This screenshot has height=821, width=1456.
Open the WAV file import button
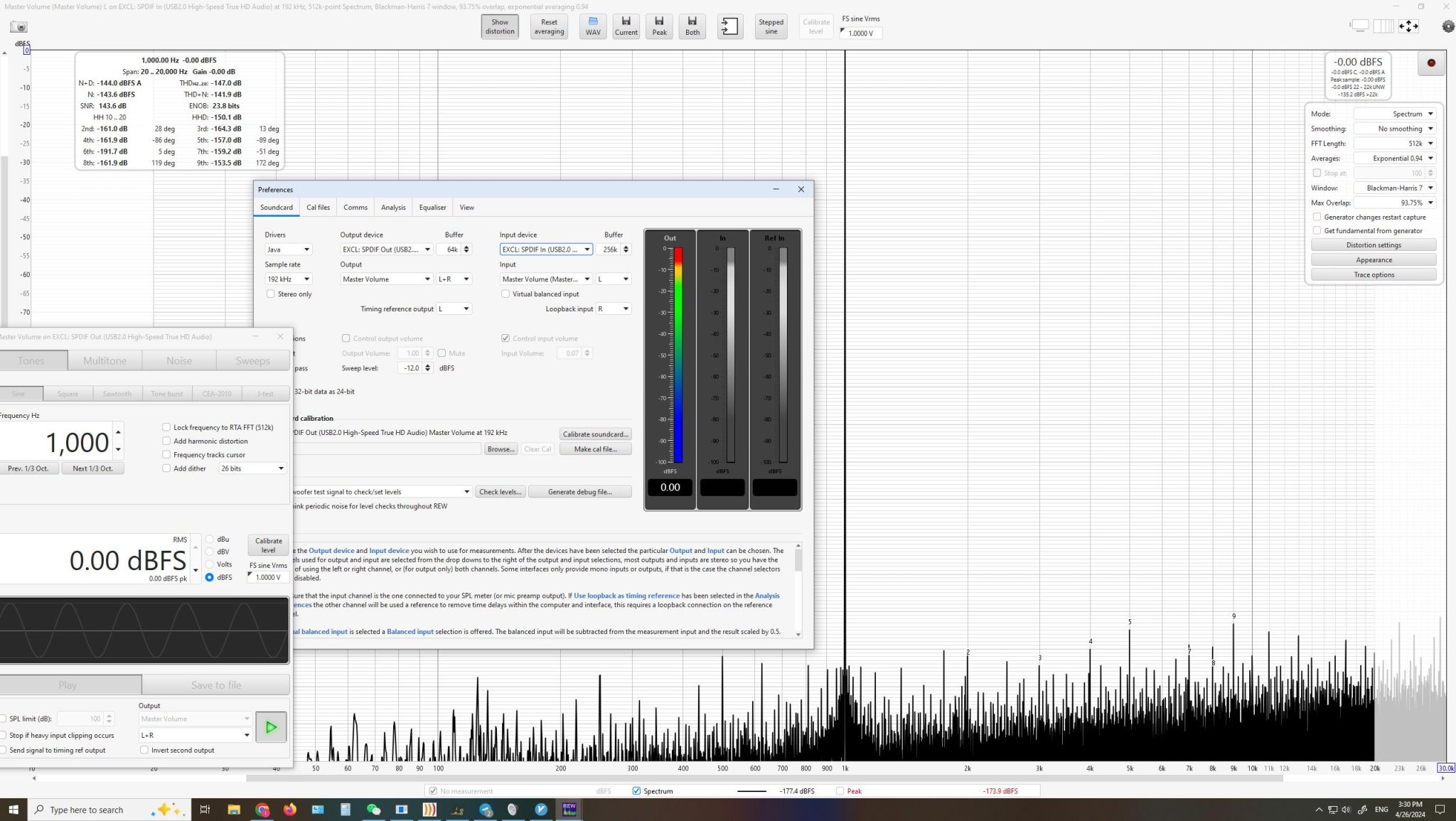tap(593, 26)
